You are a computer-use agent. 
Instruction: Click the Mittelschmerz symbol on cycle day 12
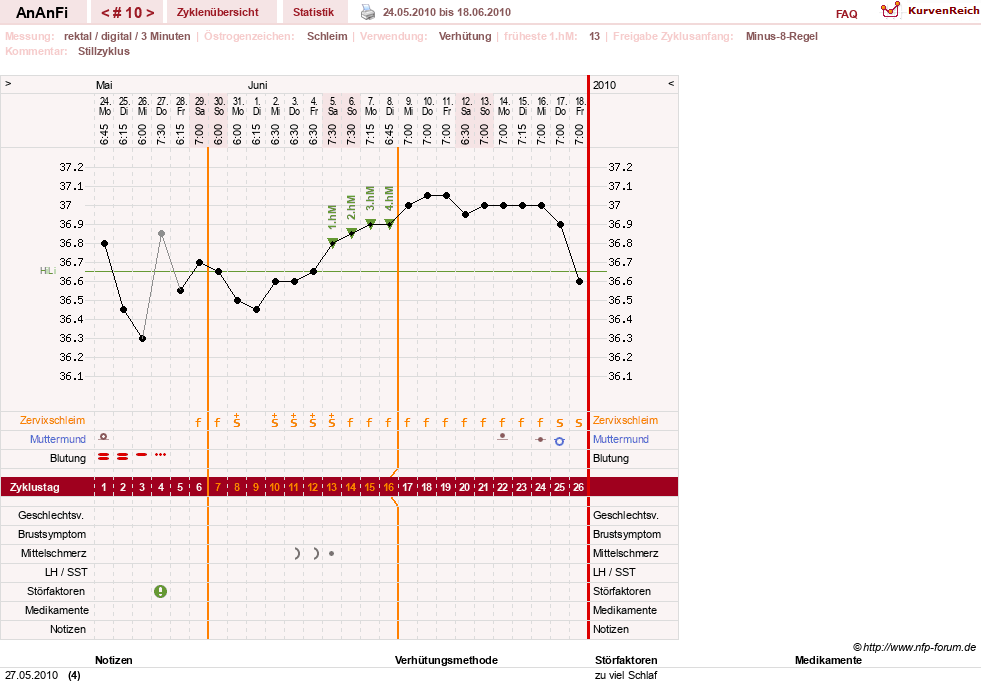pos(316,553)
